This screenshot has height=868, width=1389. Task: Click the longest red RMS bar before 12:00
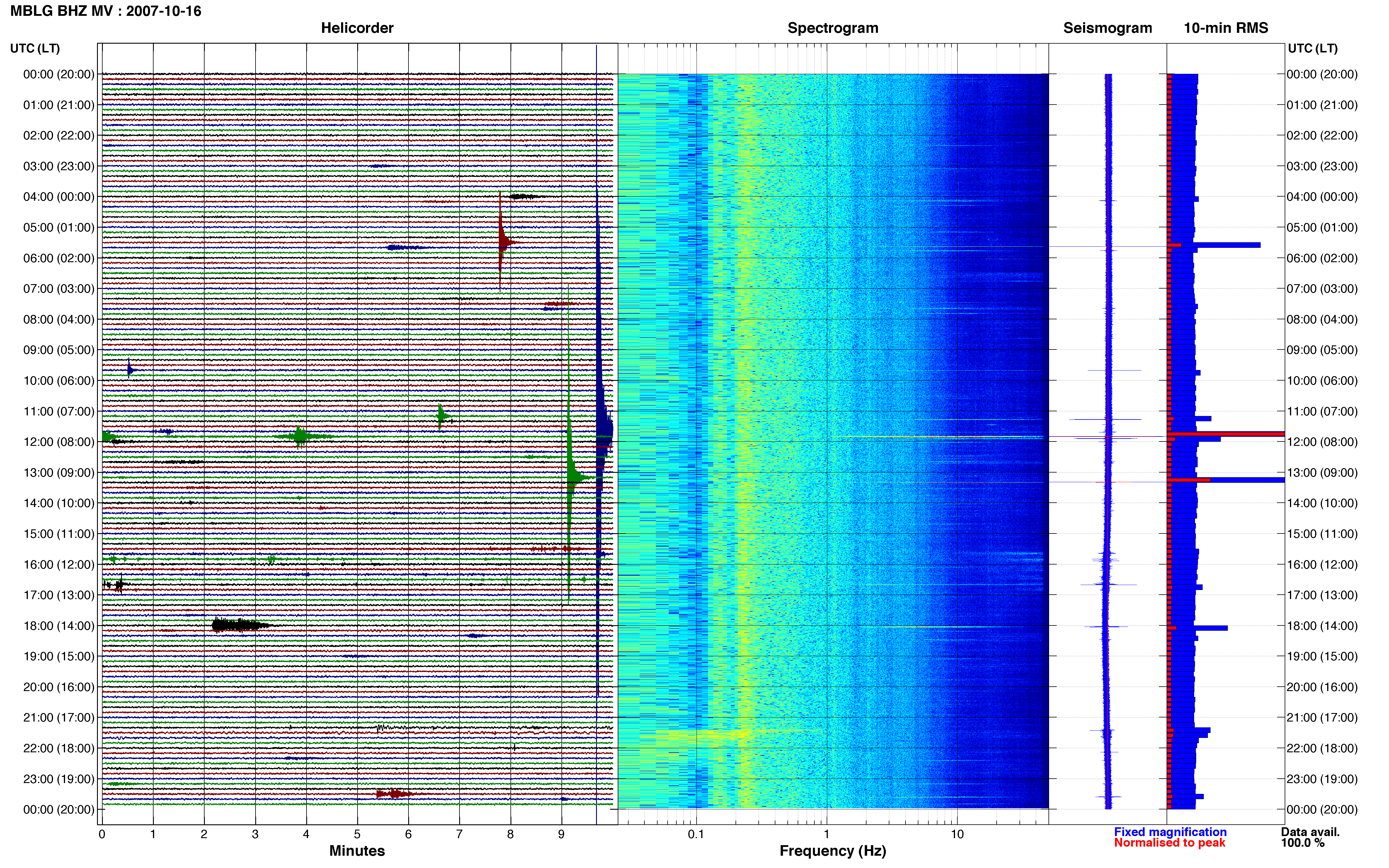pyautogui.click(x=1226, y=434)
